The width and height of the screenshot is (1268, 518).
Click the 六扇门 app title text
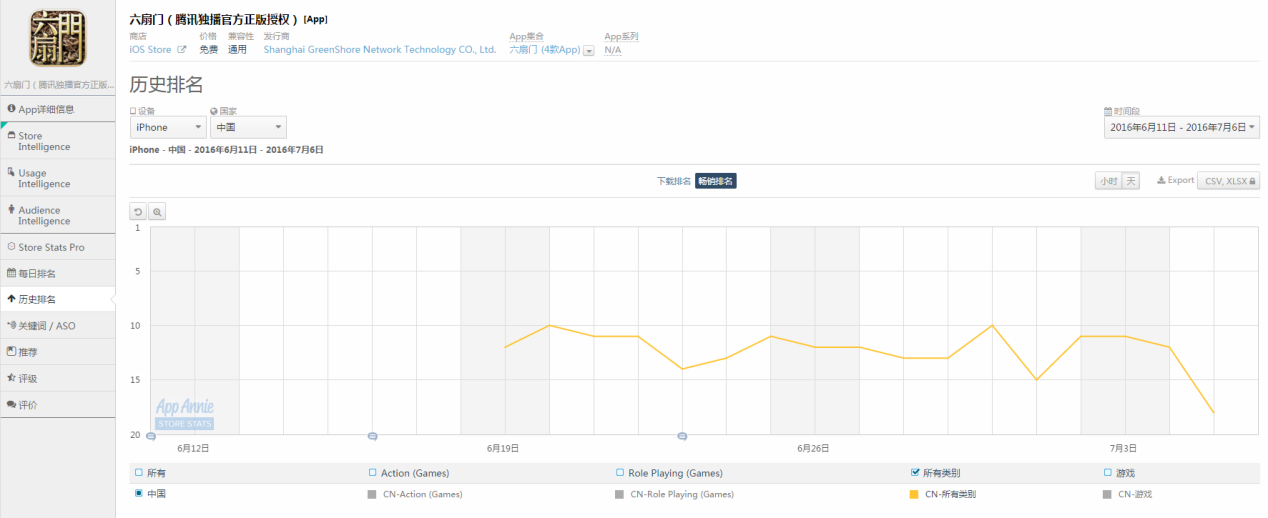[x=215, y=19]
